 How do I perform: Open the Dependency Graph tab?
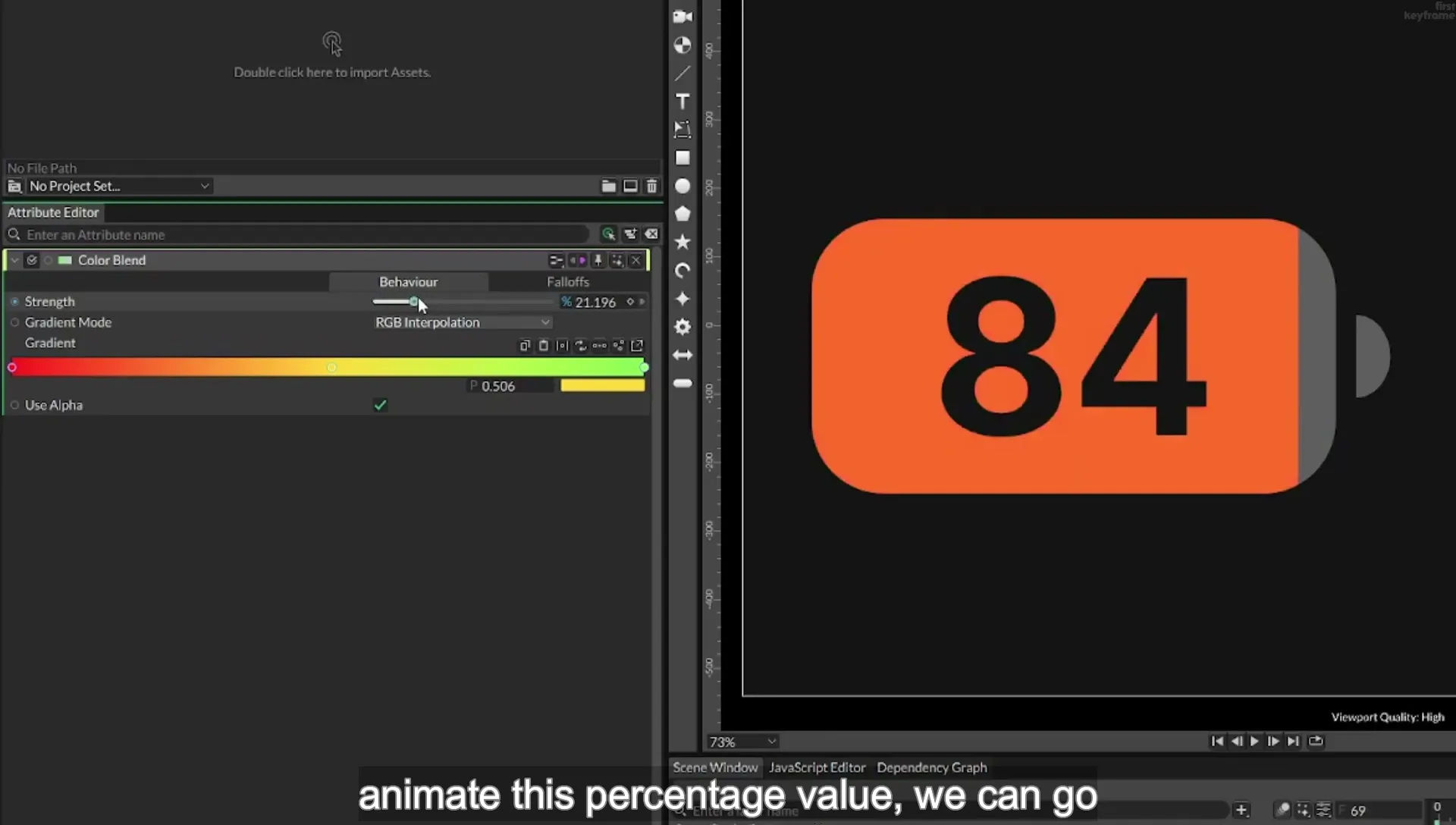[932, 767]
